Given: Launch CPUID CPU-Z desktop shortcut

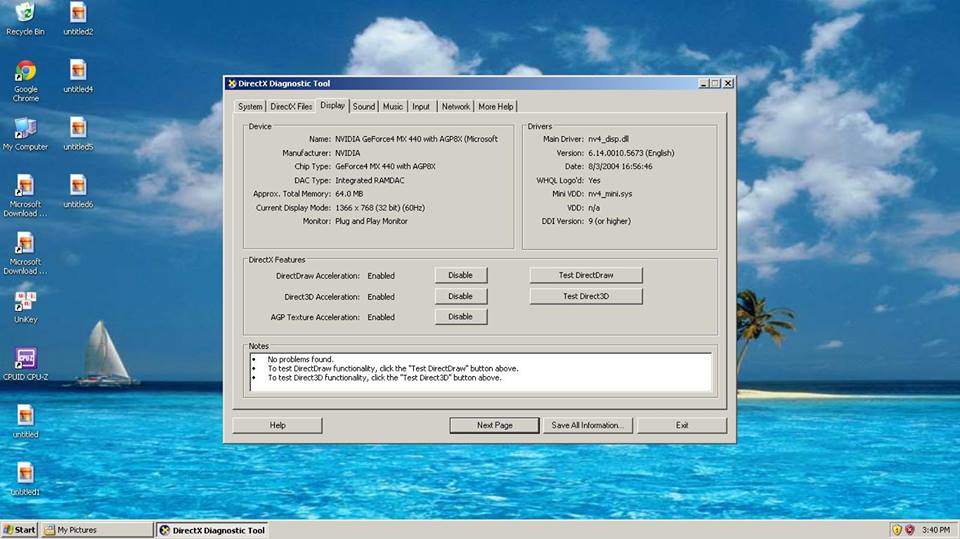Looking at the screenshot, I should pyautogui.click(x=25, y=360).
